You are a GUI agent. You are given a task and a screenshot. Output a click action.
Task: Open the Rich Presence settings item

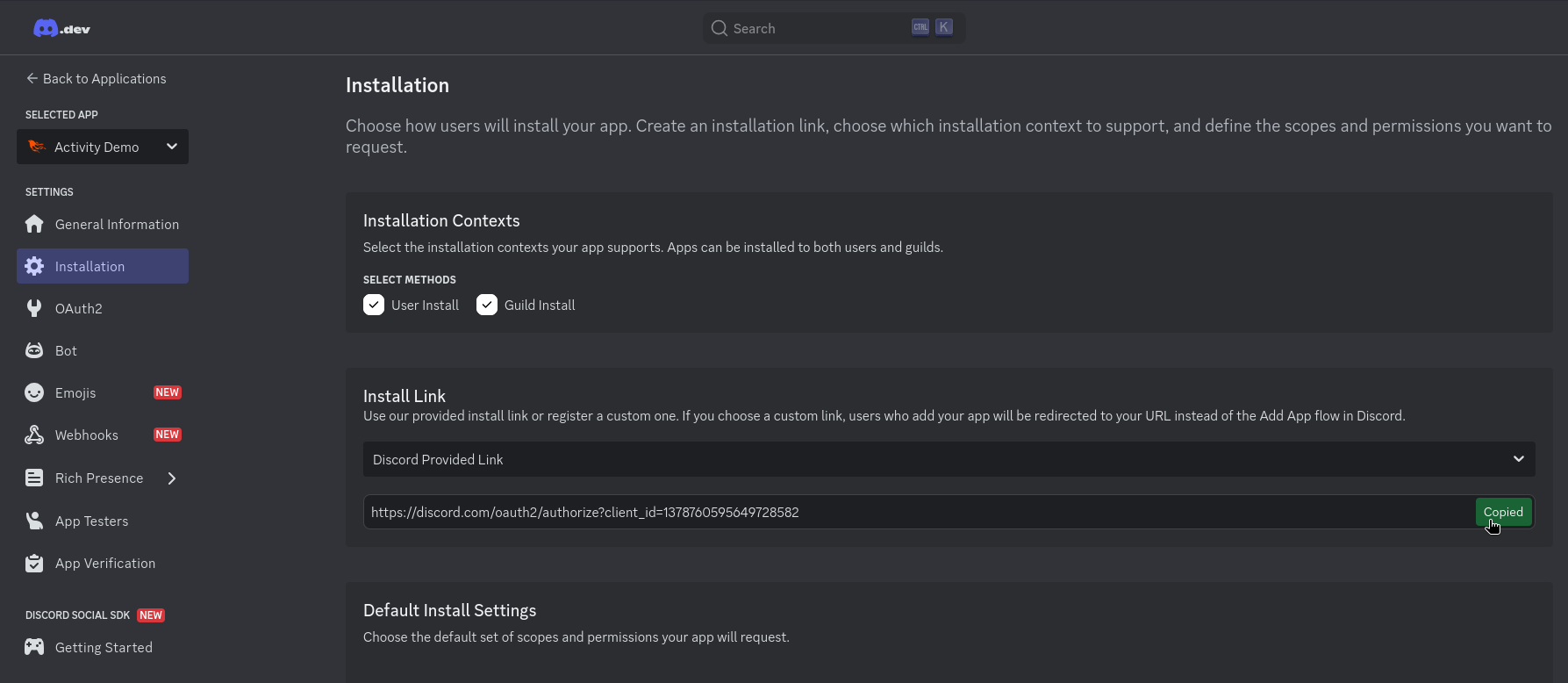99,478
